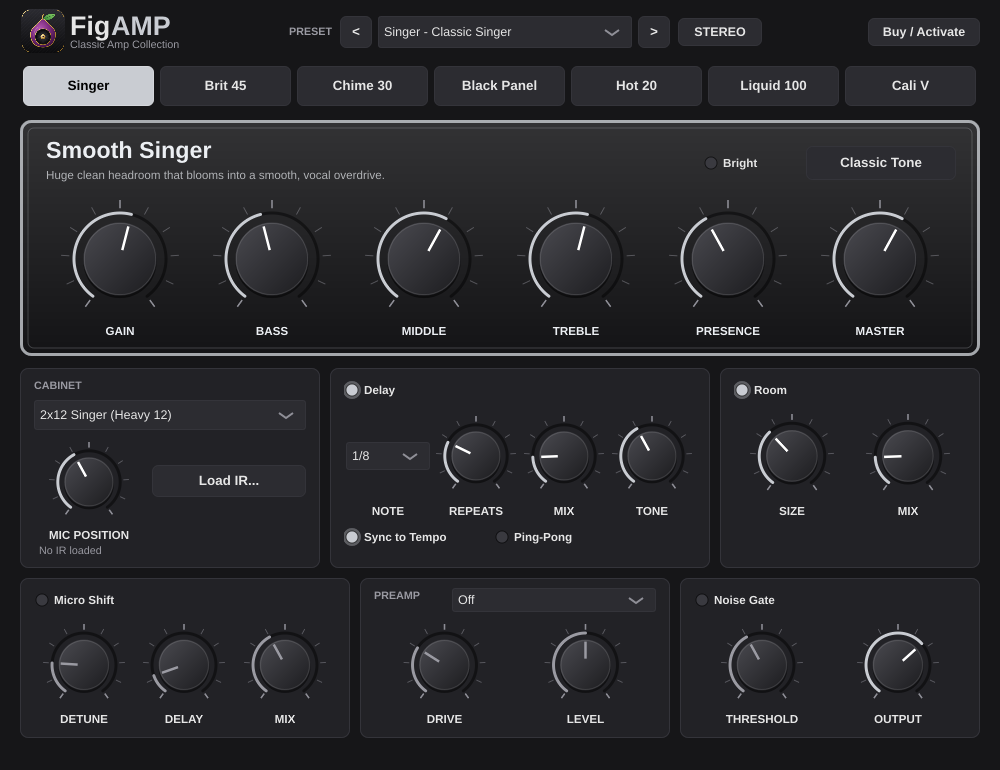Click the GAIN knob
This screenshot has height=770, width=1000.
pos(120,258)
